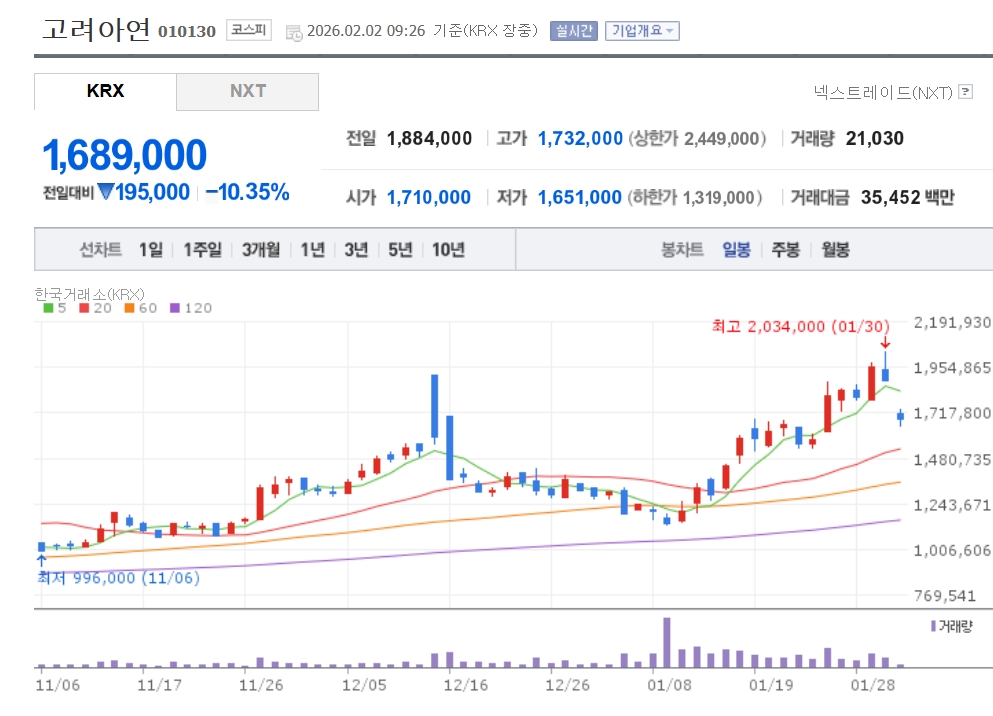
Task: Show the 주봉 weekly candlestick chart
Action: [785, 250]
